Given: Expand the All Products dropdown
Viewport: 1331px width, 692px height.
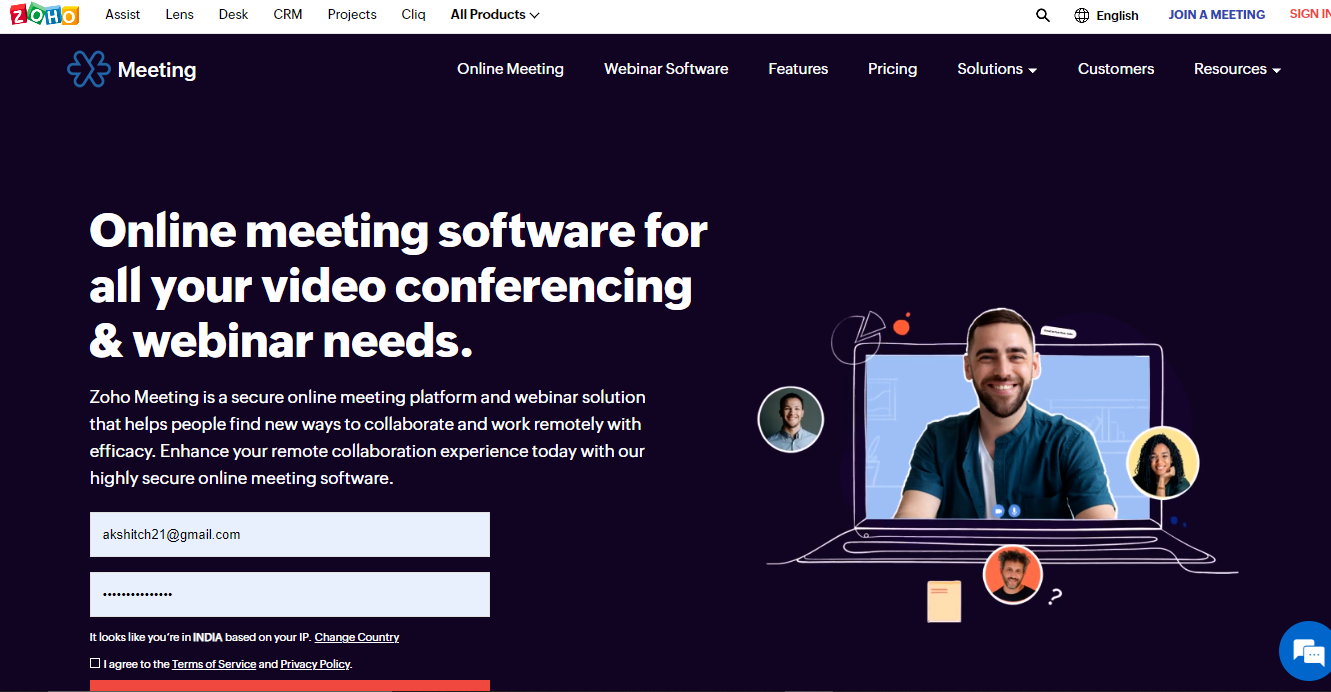Looking at the screenshot, I should [495, 15].
